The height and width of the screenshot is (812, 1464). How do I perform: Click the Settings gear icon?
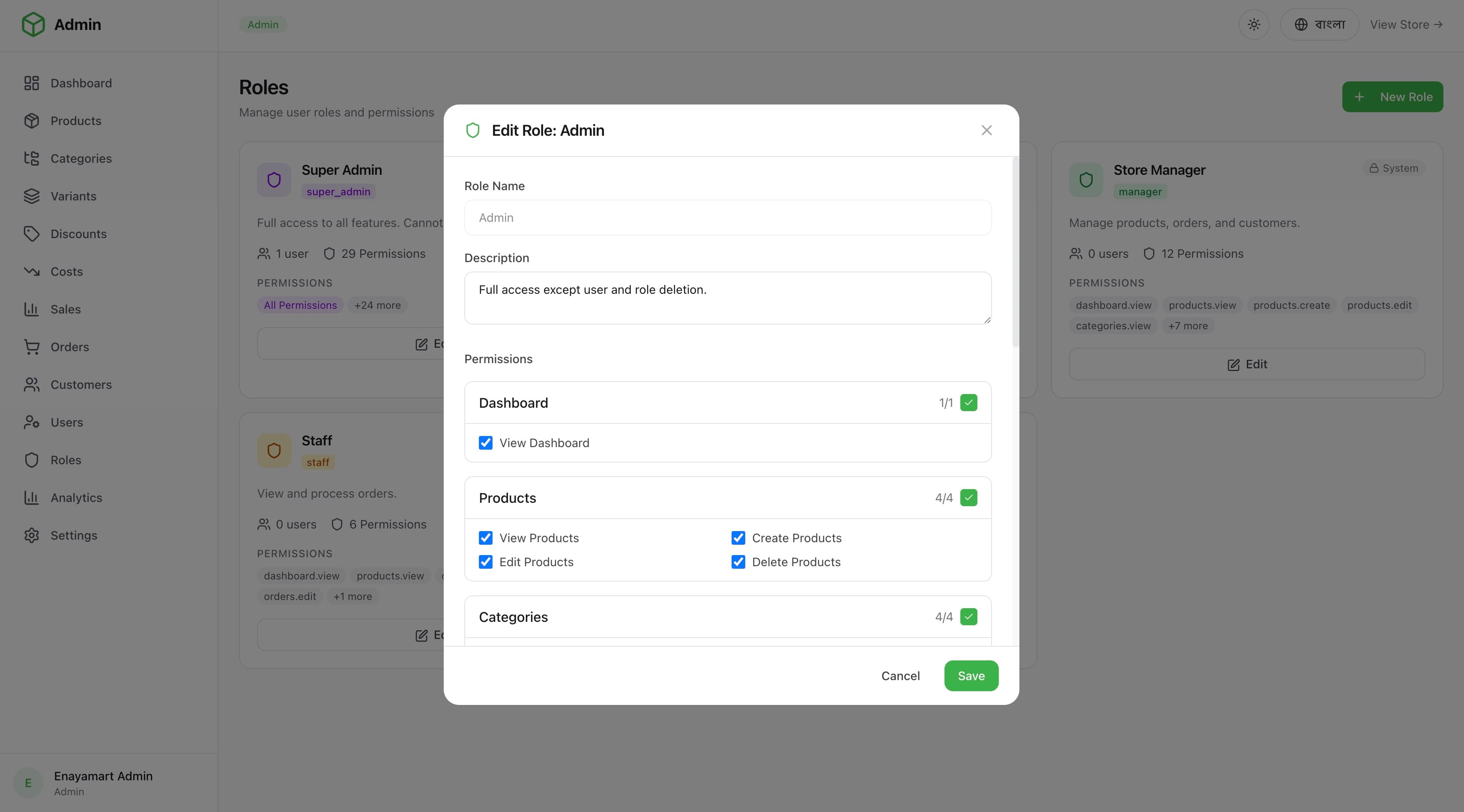32,535
